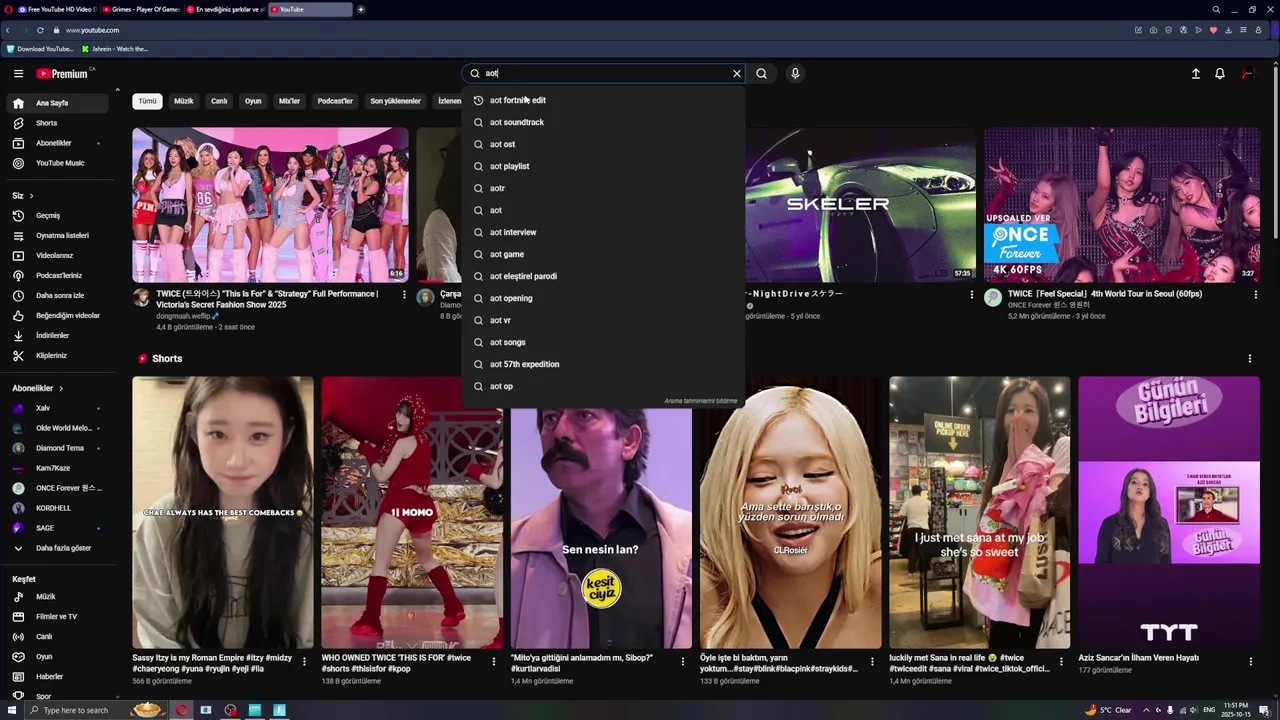Open 'Sen nesin lan?' short thumbnail
1280x720 pixels.
tap(601, 512)
